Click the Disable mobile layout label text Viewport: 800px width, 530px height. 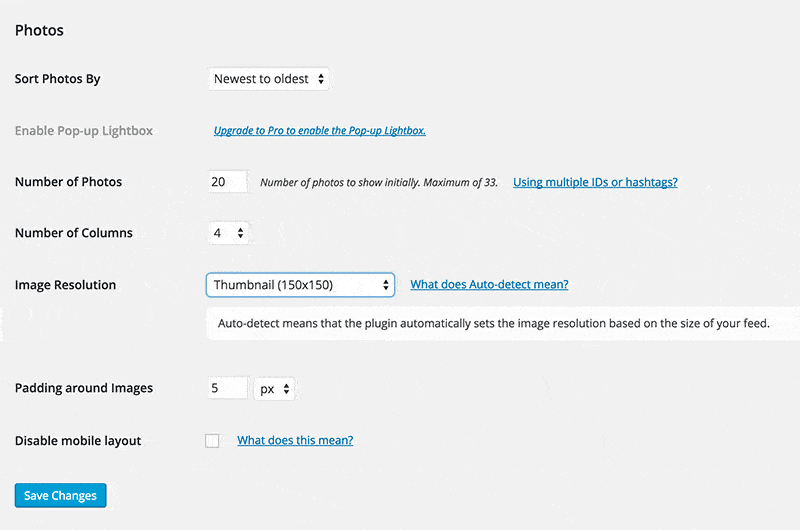pos(78,441)
